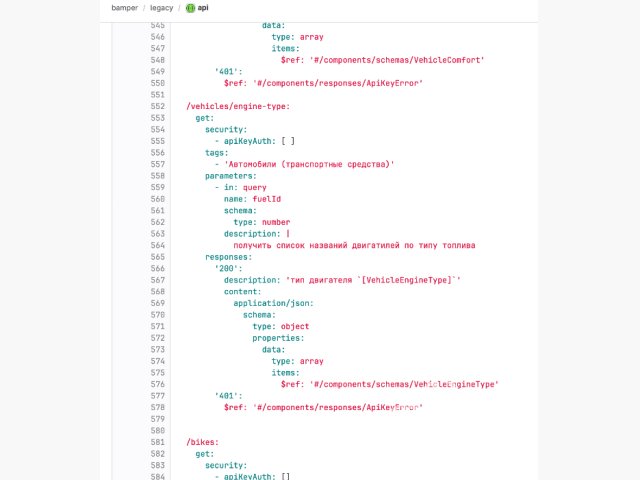This screenshot has height=480, width=640.
Task: Click line number 557
Action: pyautogui.click(x=158, y=164)
